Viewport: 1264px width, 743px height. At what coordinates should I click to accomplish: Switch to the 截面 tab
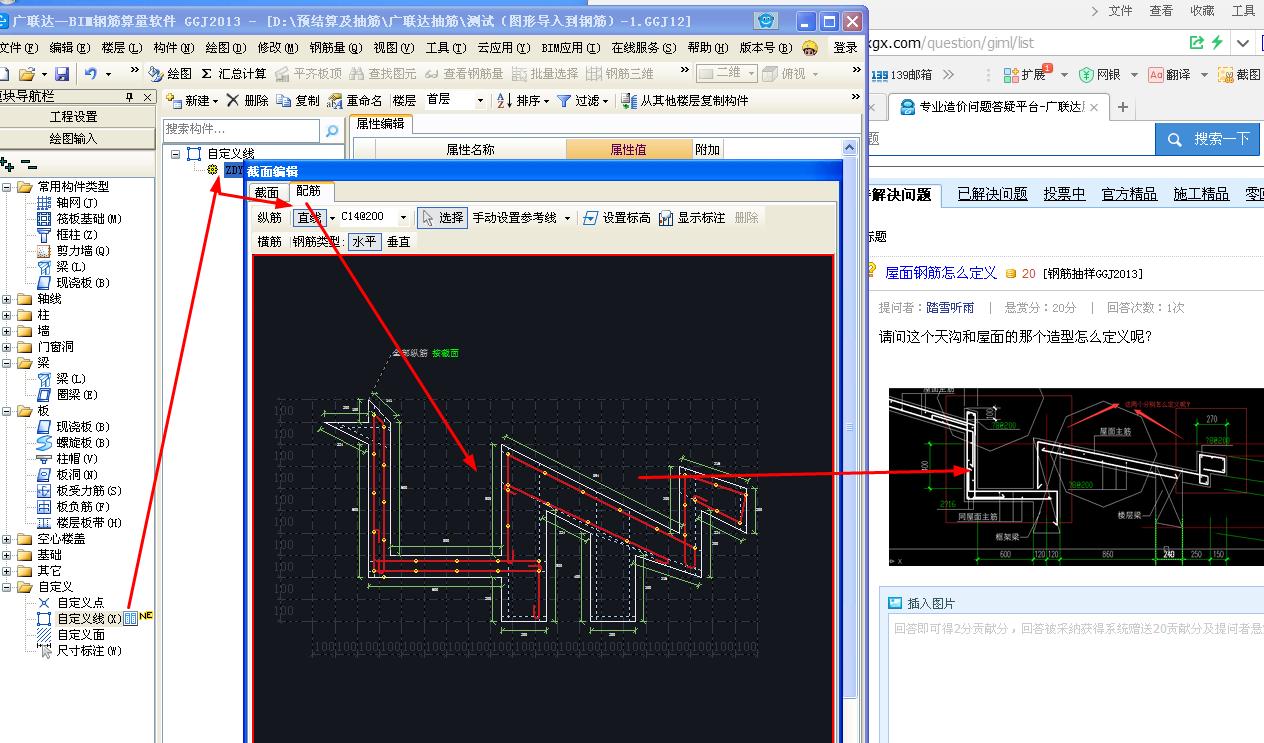(267, 192)
